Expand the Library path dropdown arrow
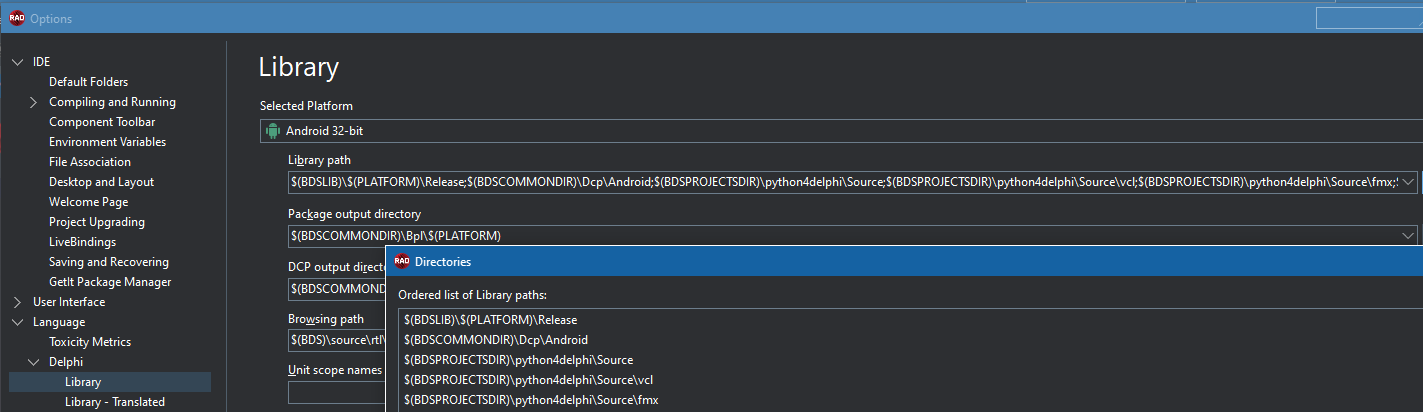Viewport: 1423px width, 412px height. point(1408,182)
